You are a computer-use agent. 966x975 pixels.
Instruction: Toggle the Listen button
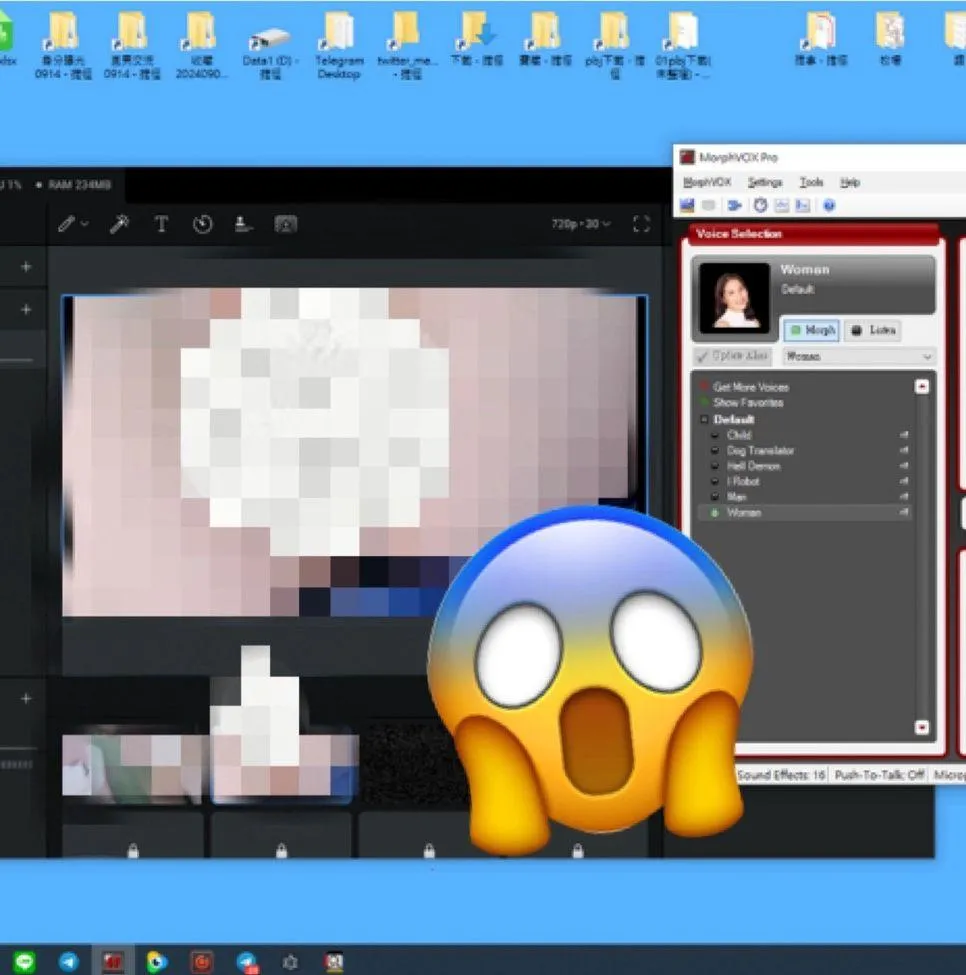(873, 330)
